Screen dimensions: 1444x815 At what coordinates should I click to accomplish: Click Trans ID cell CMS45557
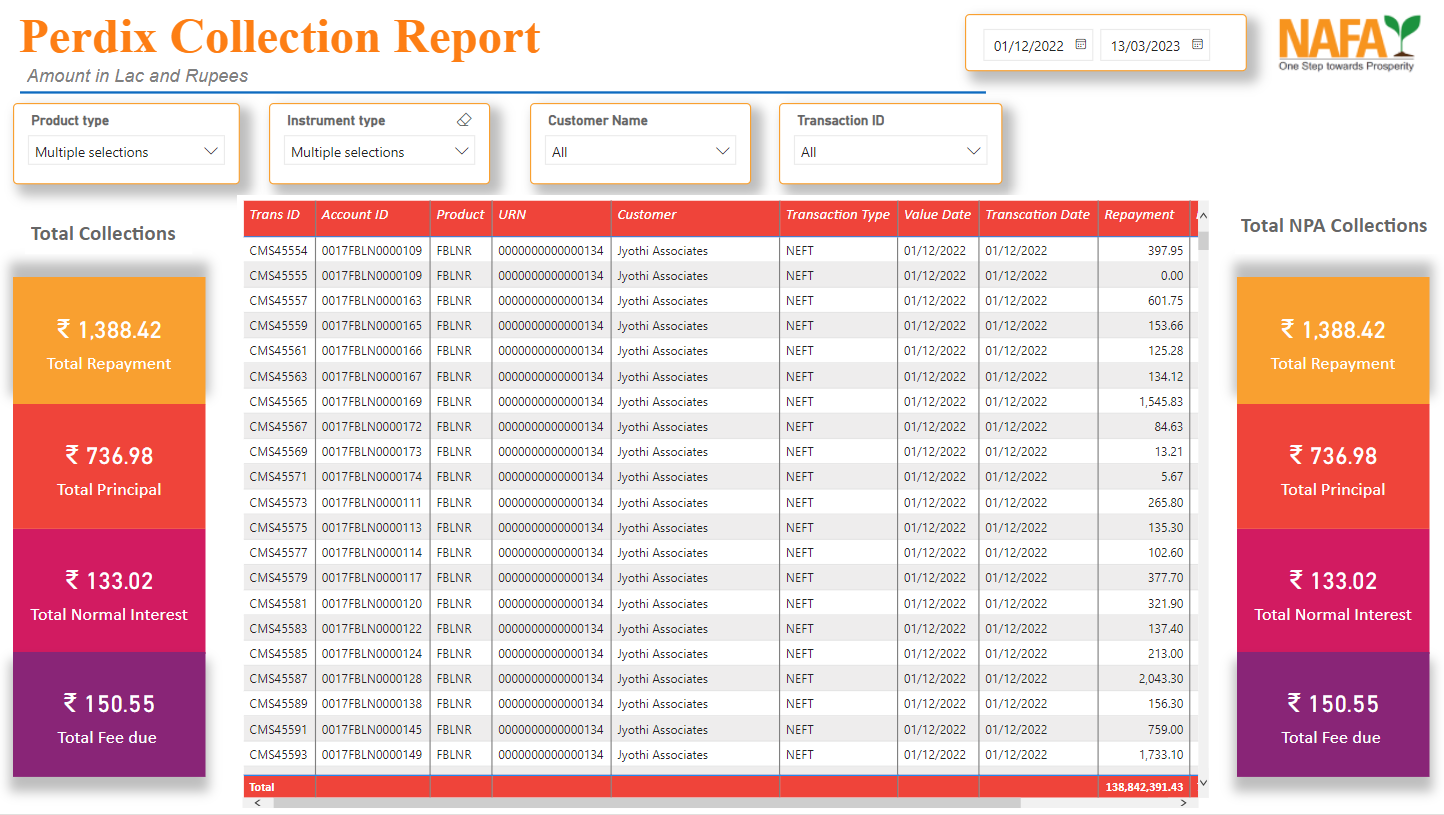pos(279,301)
